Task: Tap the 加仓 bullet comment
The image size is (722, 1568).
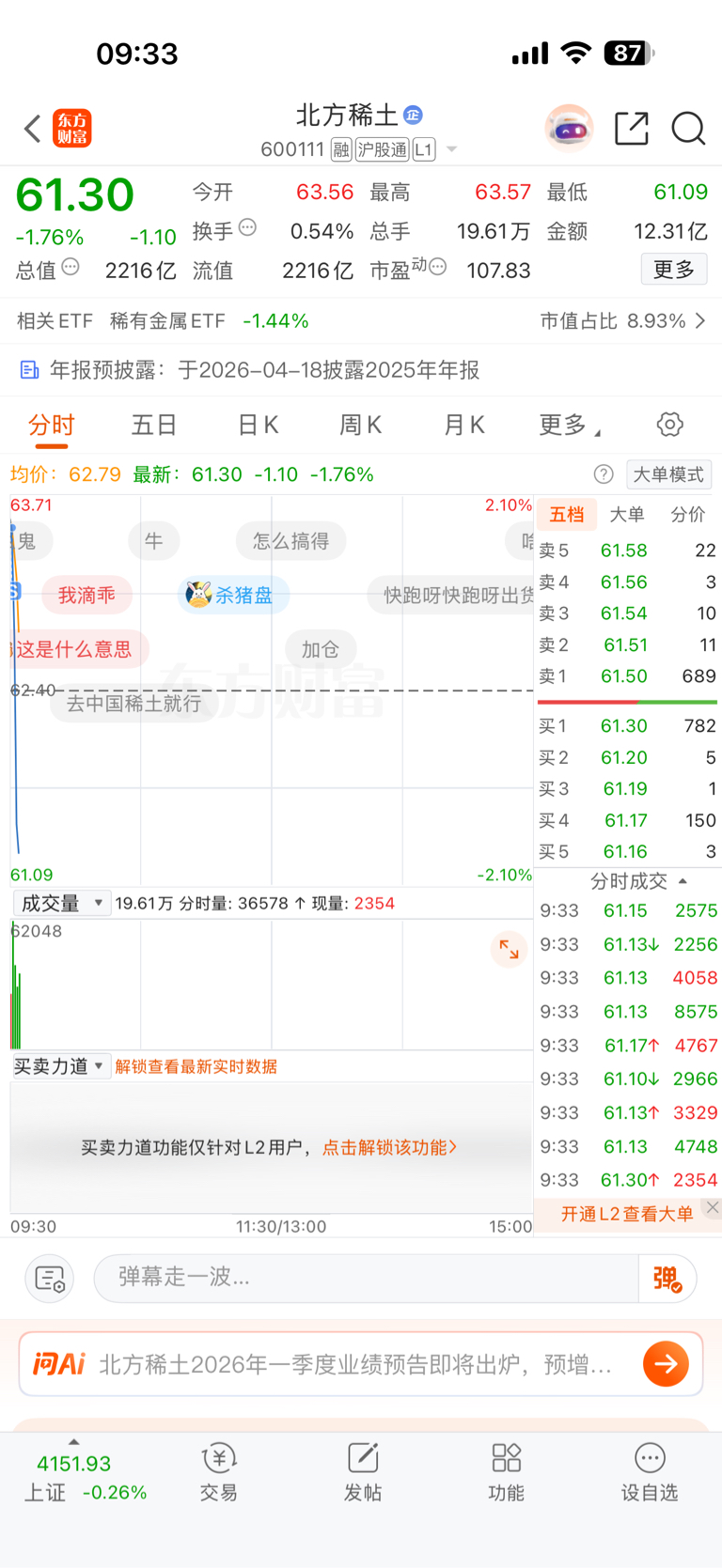Action: (321, 649)
